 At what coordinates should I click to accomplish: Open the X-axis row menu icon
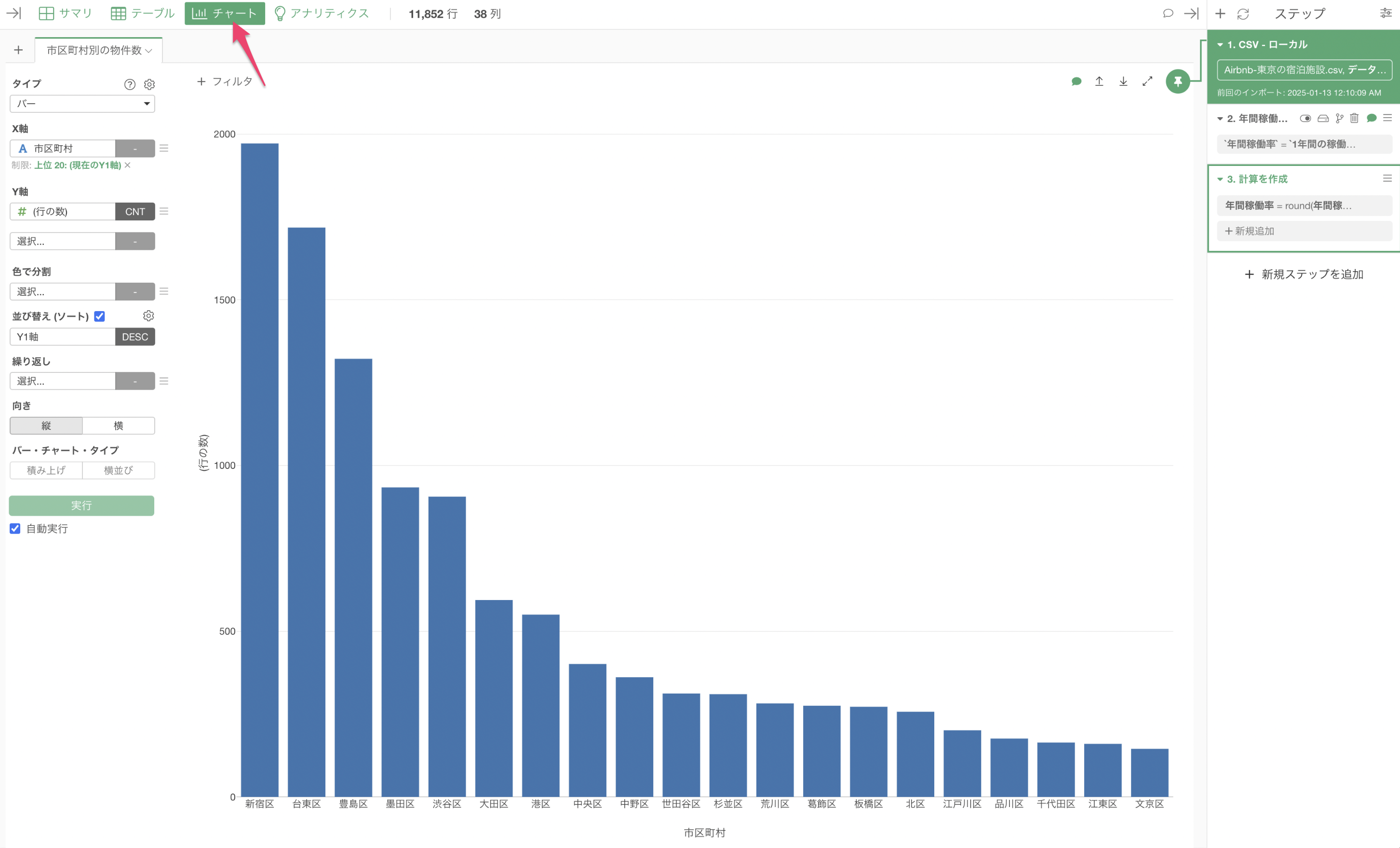click(164, 149)
